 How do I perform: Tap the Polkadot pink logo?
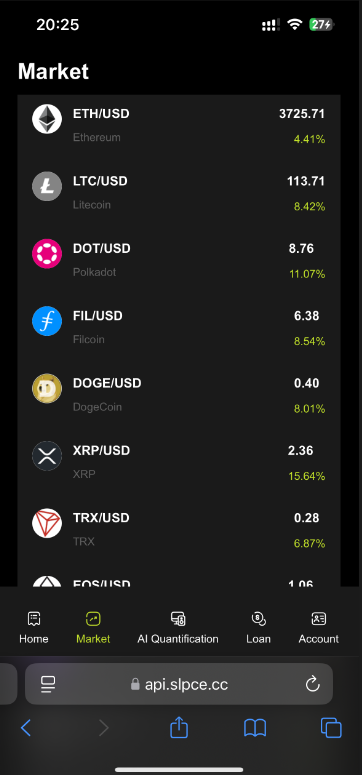point(47,254)
